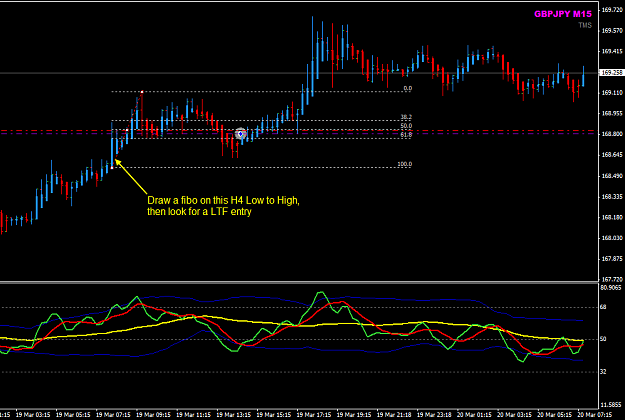Viewport: 625px width, 420px height.
Task: Click the 80.9065 indicator scale value
Action: coord(611,287)
